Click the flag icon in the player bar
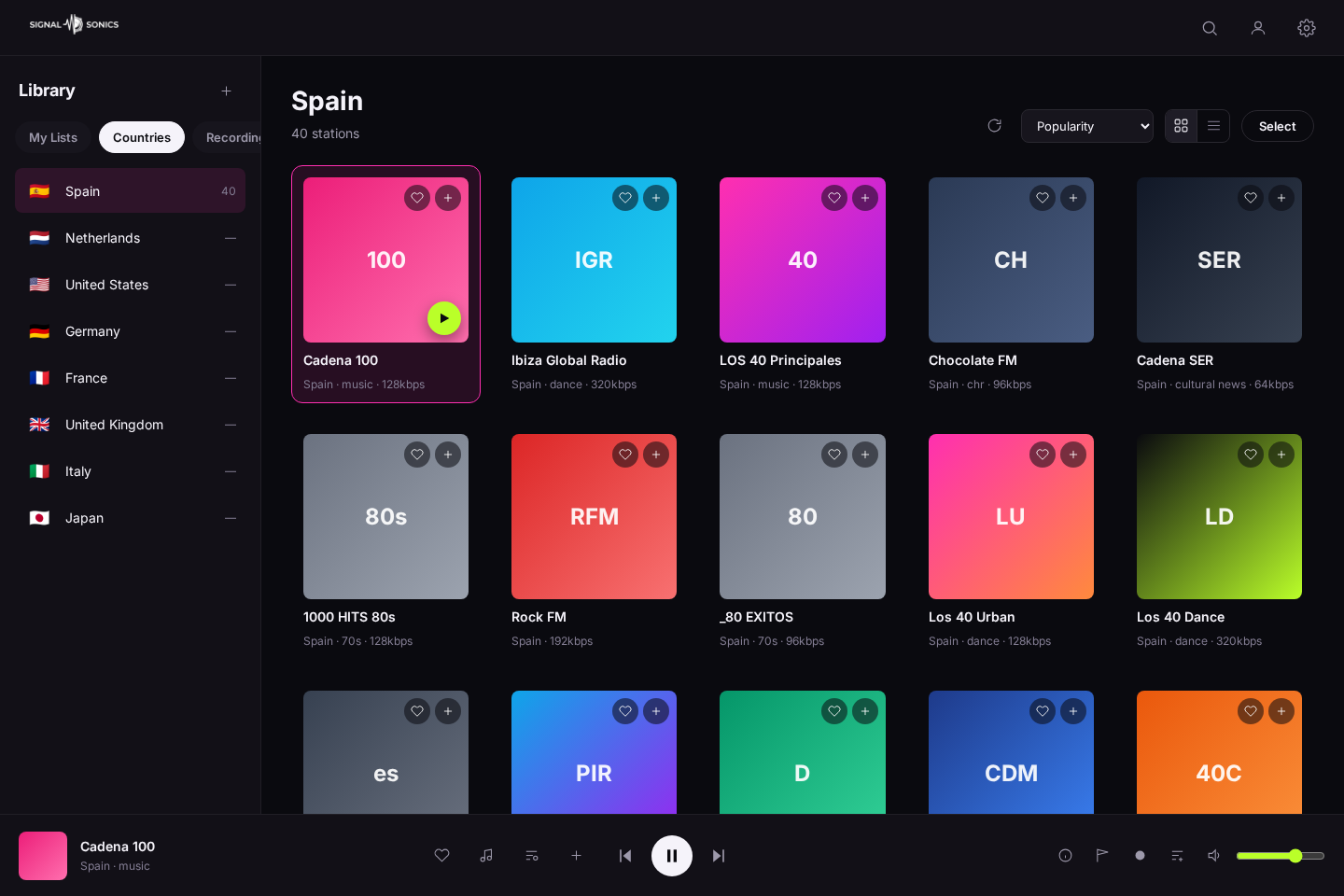This screenshot has width=1344, height=896. point(1102,856)
